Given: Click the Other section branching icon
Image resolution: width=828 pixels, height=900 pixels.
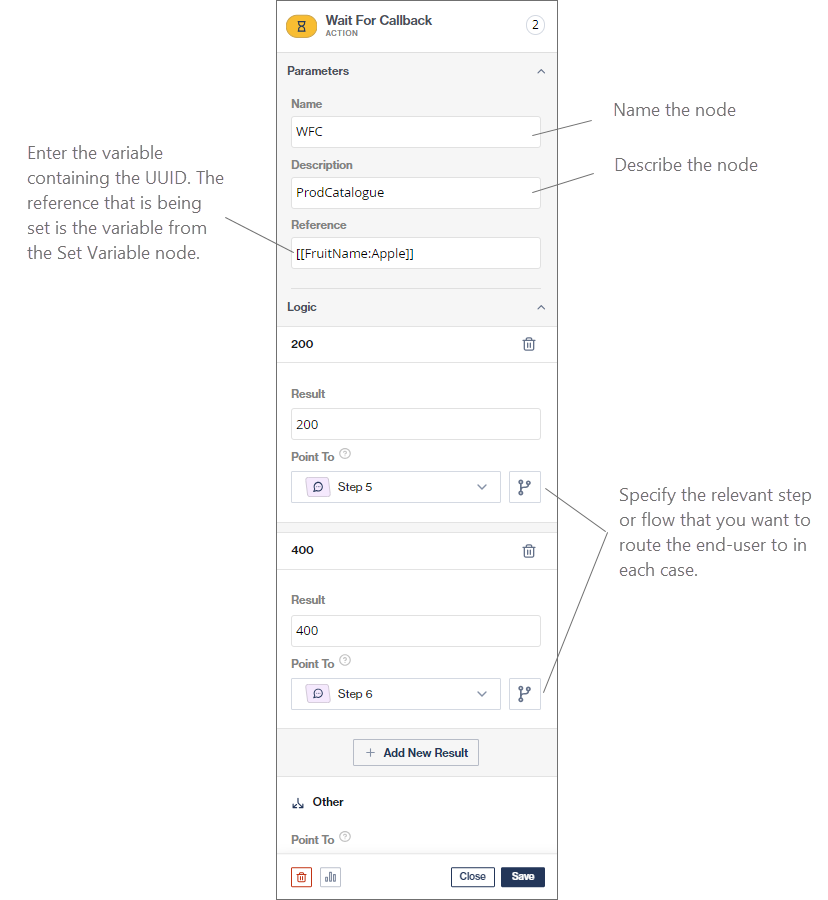Looking at the screenshot, I should click(297, 802).
